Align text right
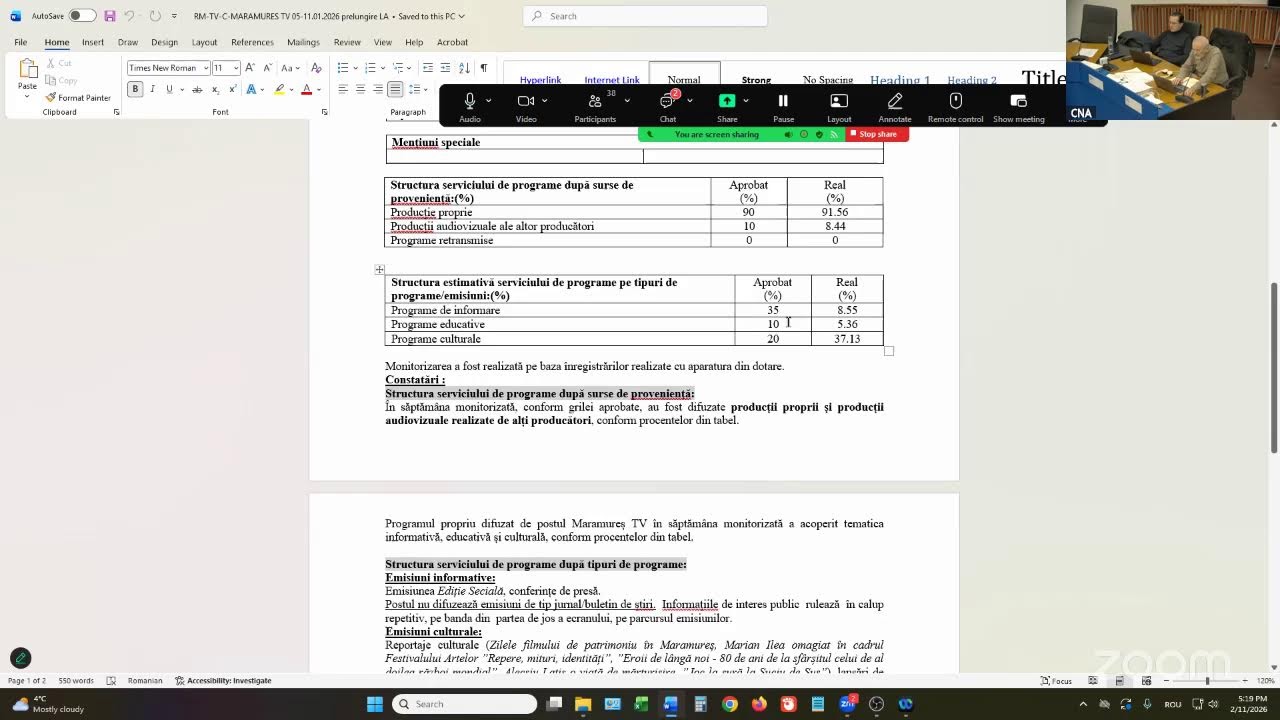 click(377, 89)
